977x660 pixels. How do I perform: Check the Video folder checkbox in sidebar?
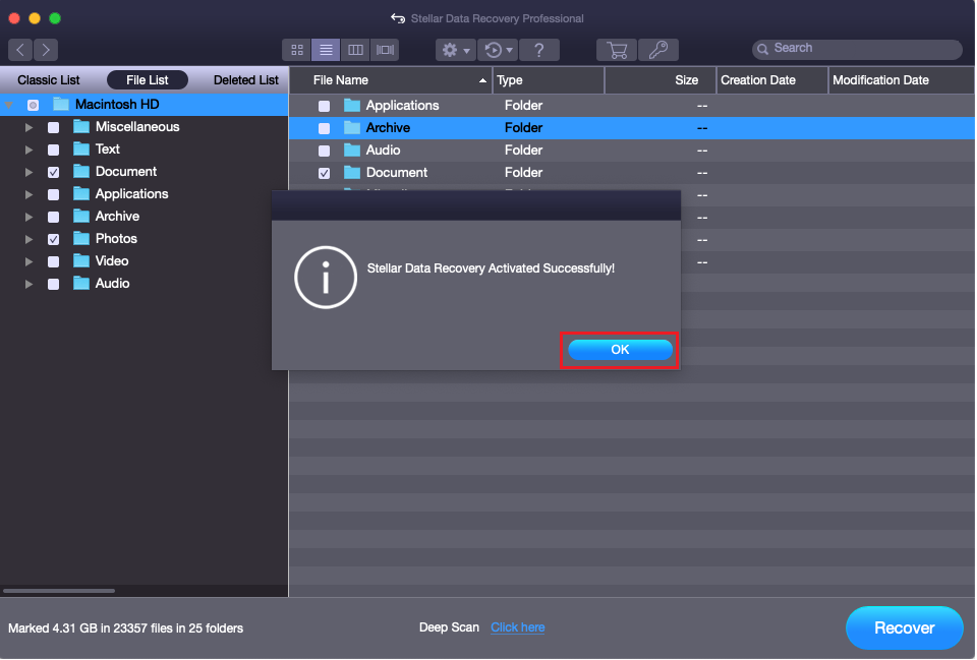(x=54, y=262)
